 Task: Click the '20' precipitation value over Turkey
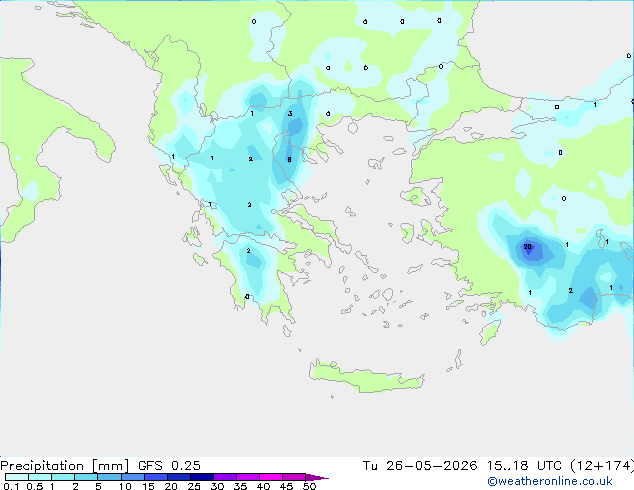(x=527, y=247)
